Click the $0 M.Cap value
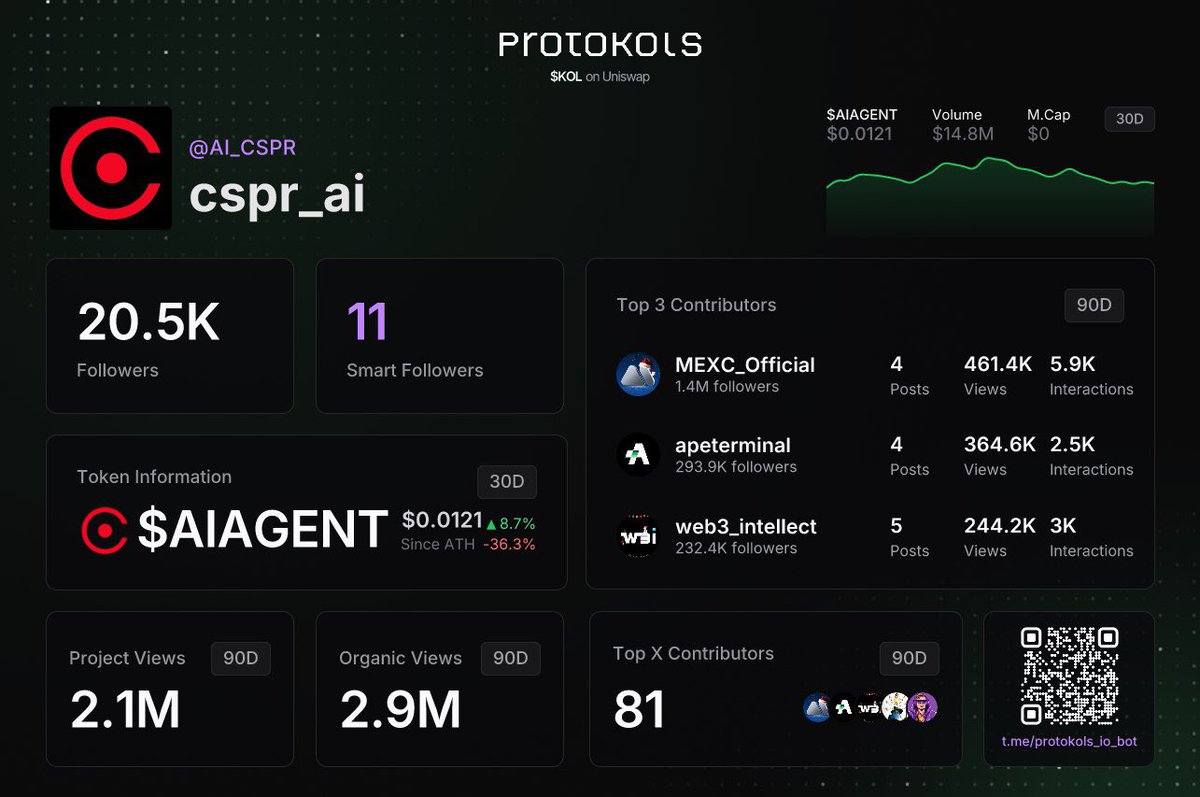Viewport: 1200px width, 797px height. [1038, 134]
